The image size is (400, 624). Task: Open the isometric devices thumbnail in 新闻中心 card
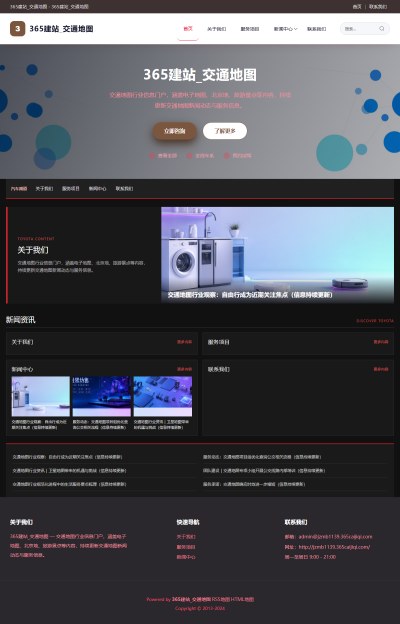(x=163, y=396)
